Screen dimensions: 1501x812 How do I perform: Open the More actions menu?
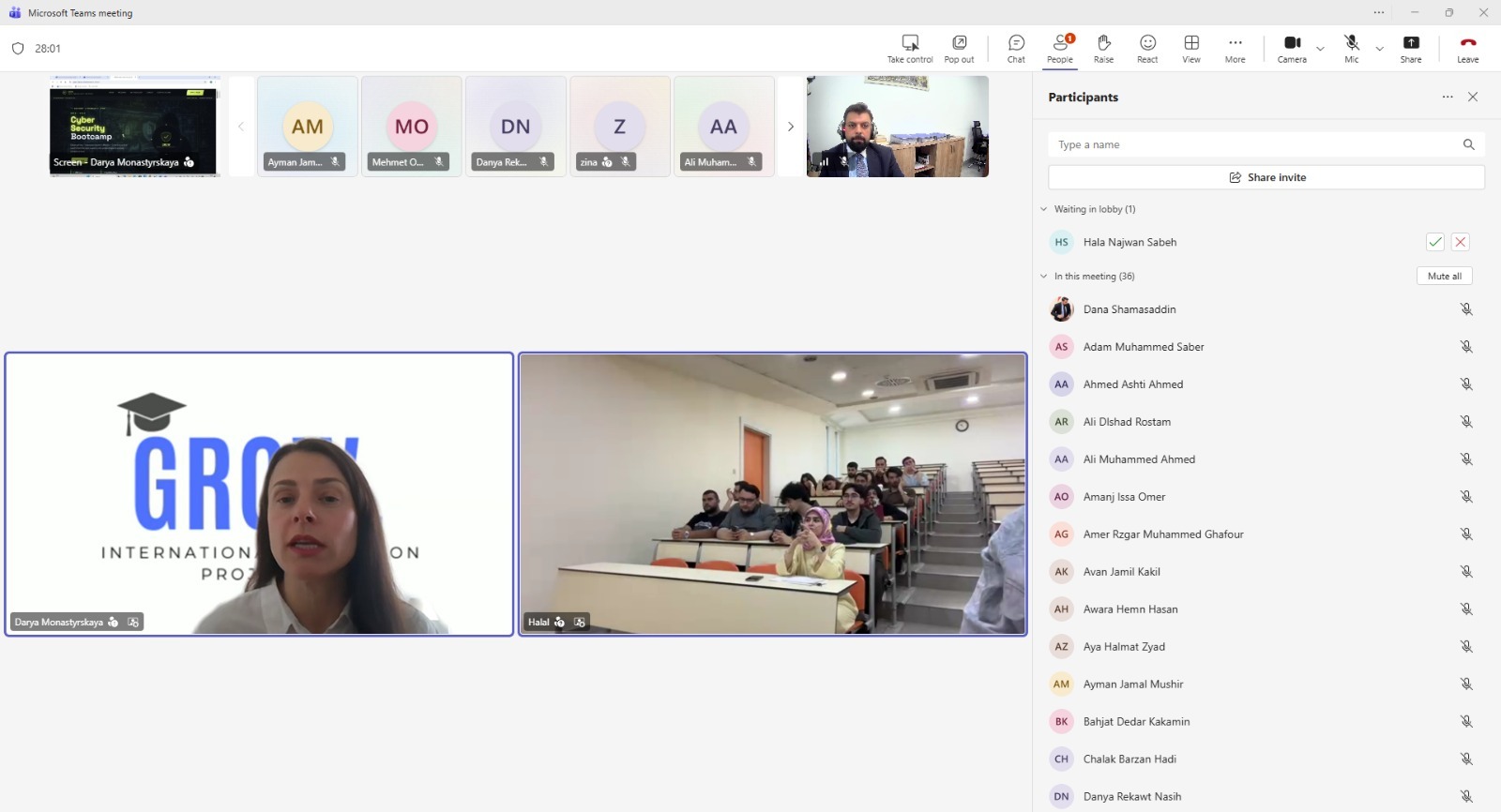[x=1235, y=48]
